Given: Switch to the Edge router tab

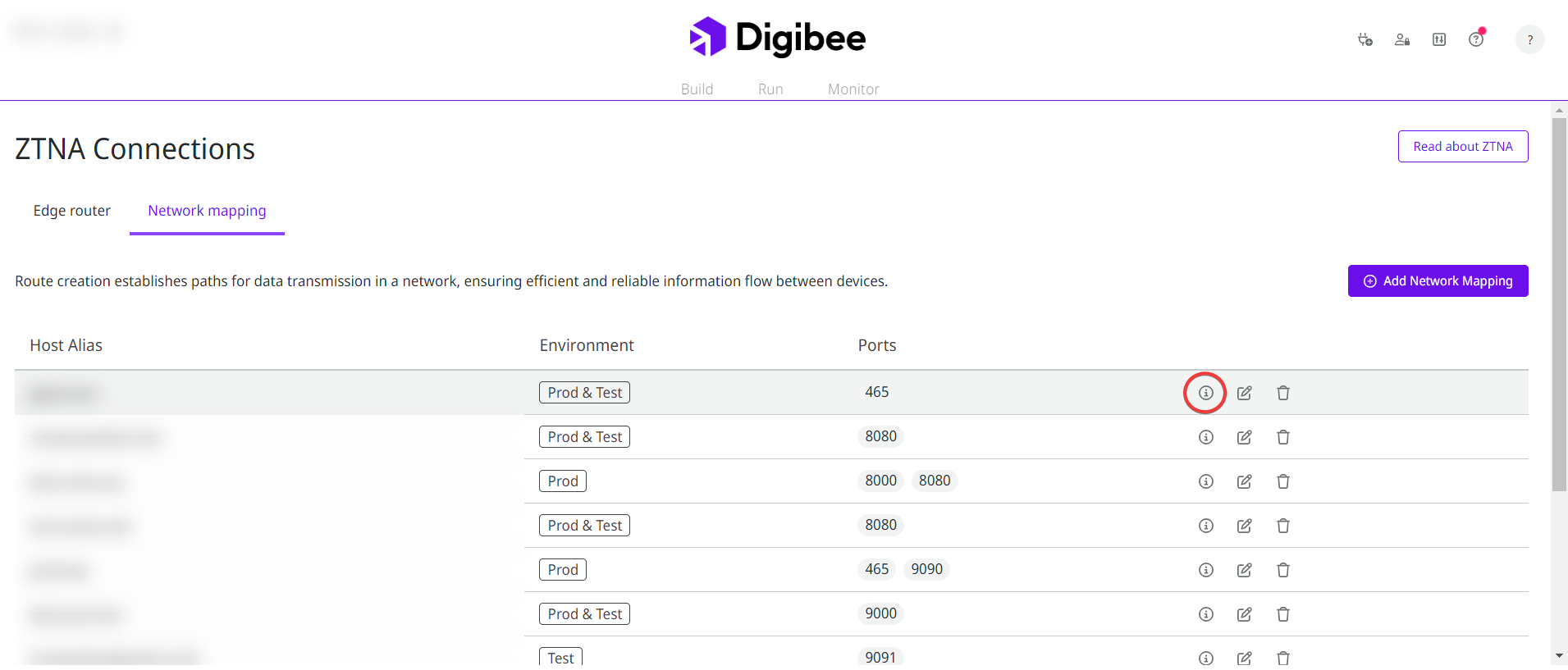Looking at the screenshot, I should (x=72, y=211).
